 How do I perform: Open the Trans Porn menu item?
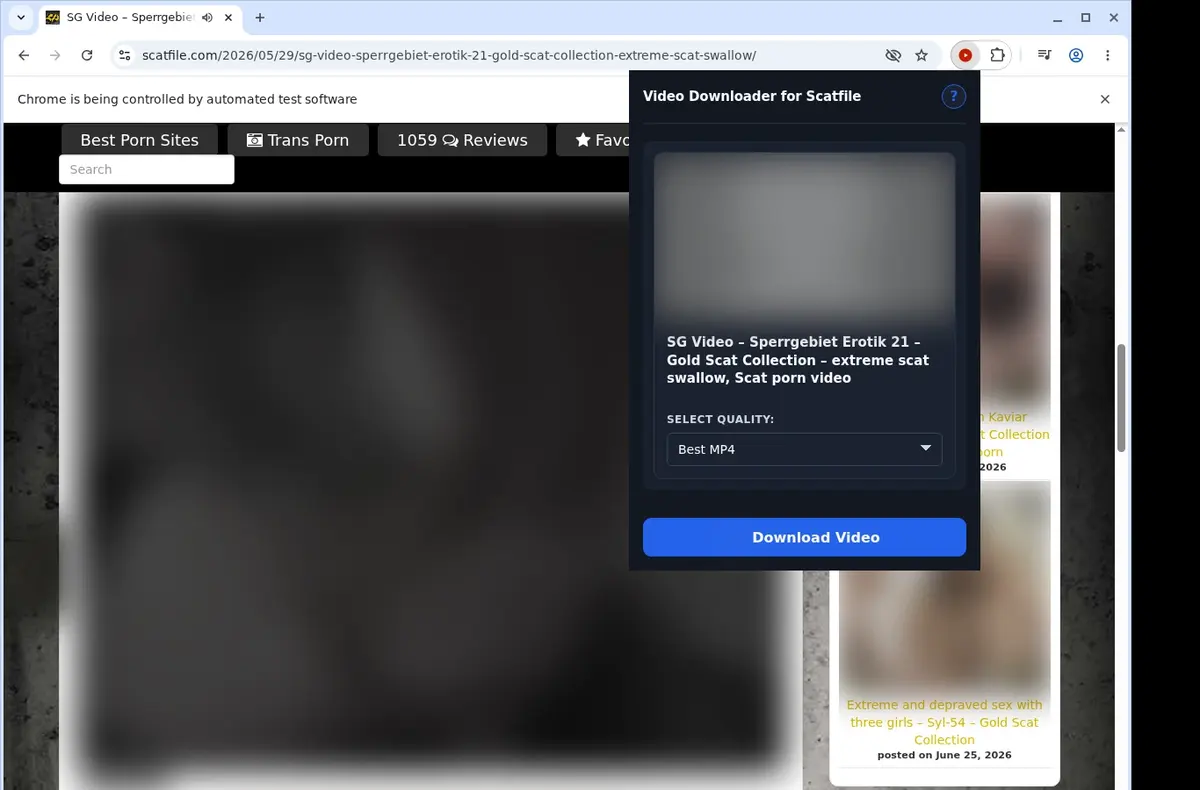(298, 140)
